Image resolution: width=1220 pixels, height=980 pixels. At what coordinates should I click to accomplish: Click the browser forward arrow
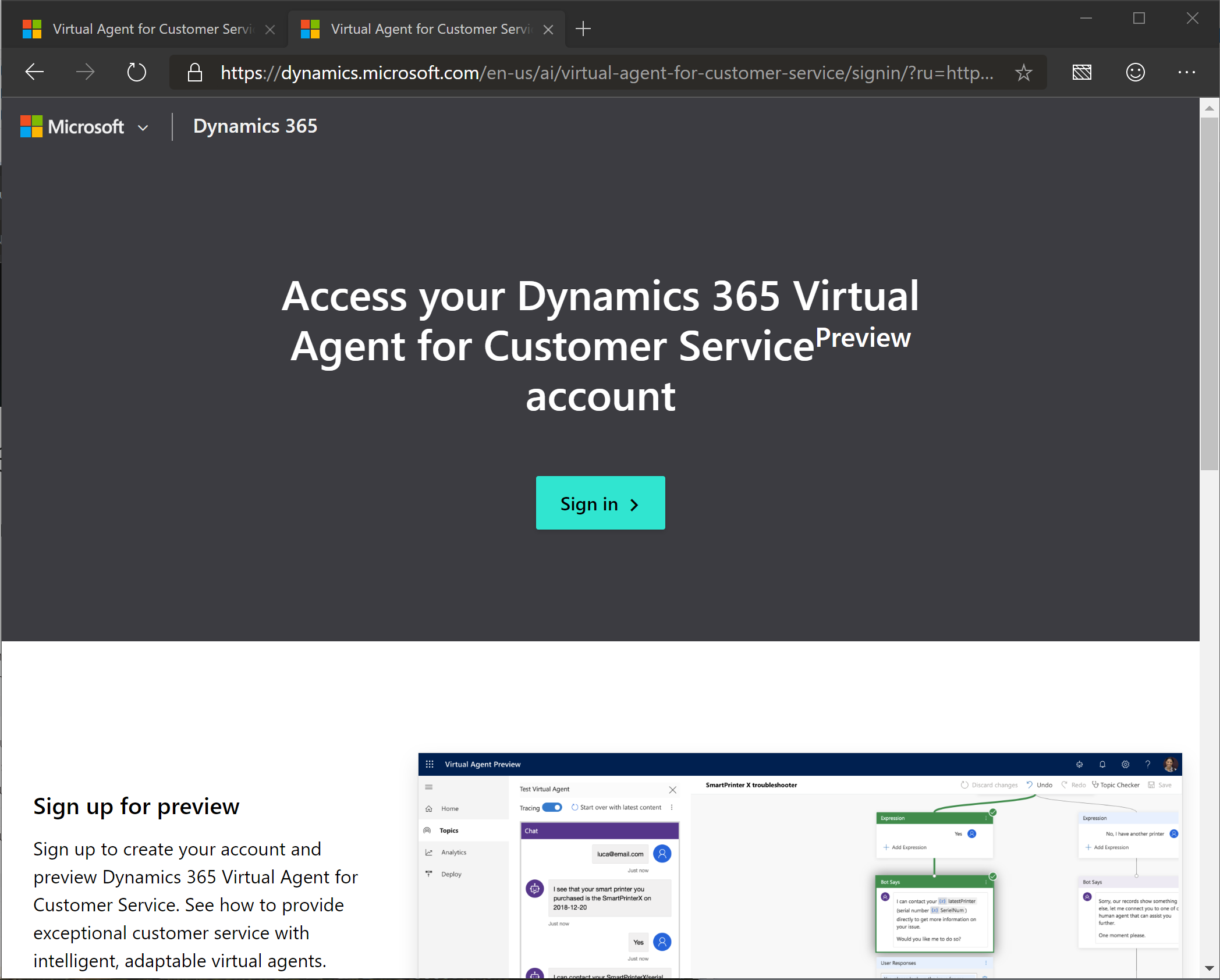(86, 72)
